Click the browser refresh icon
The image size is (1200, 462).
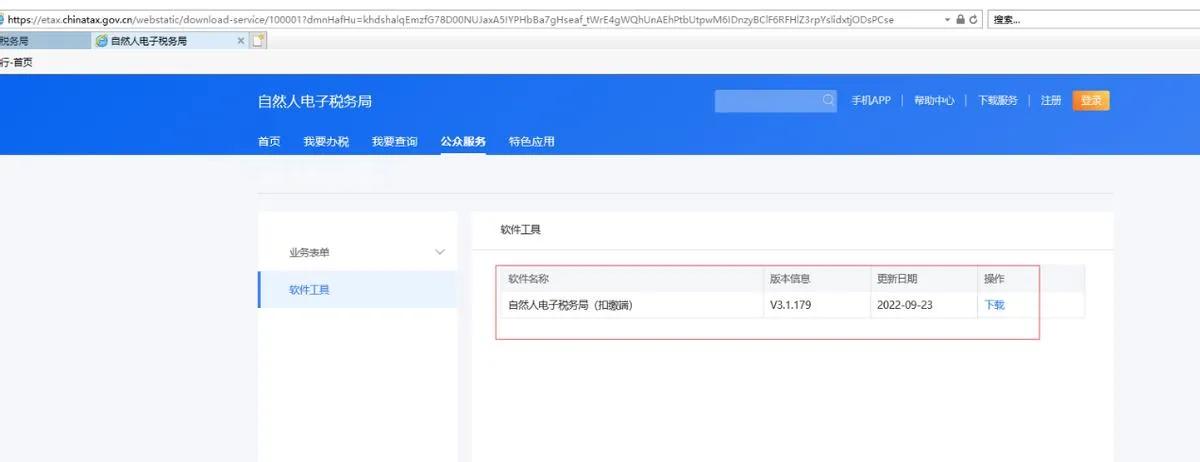click(973, 19)
